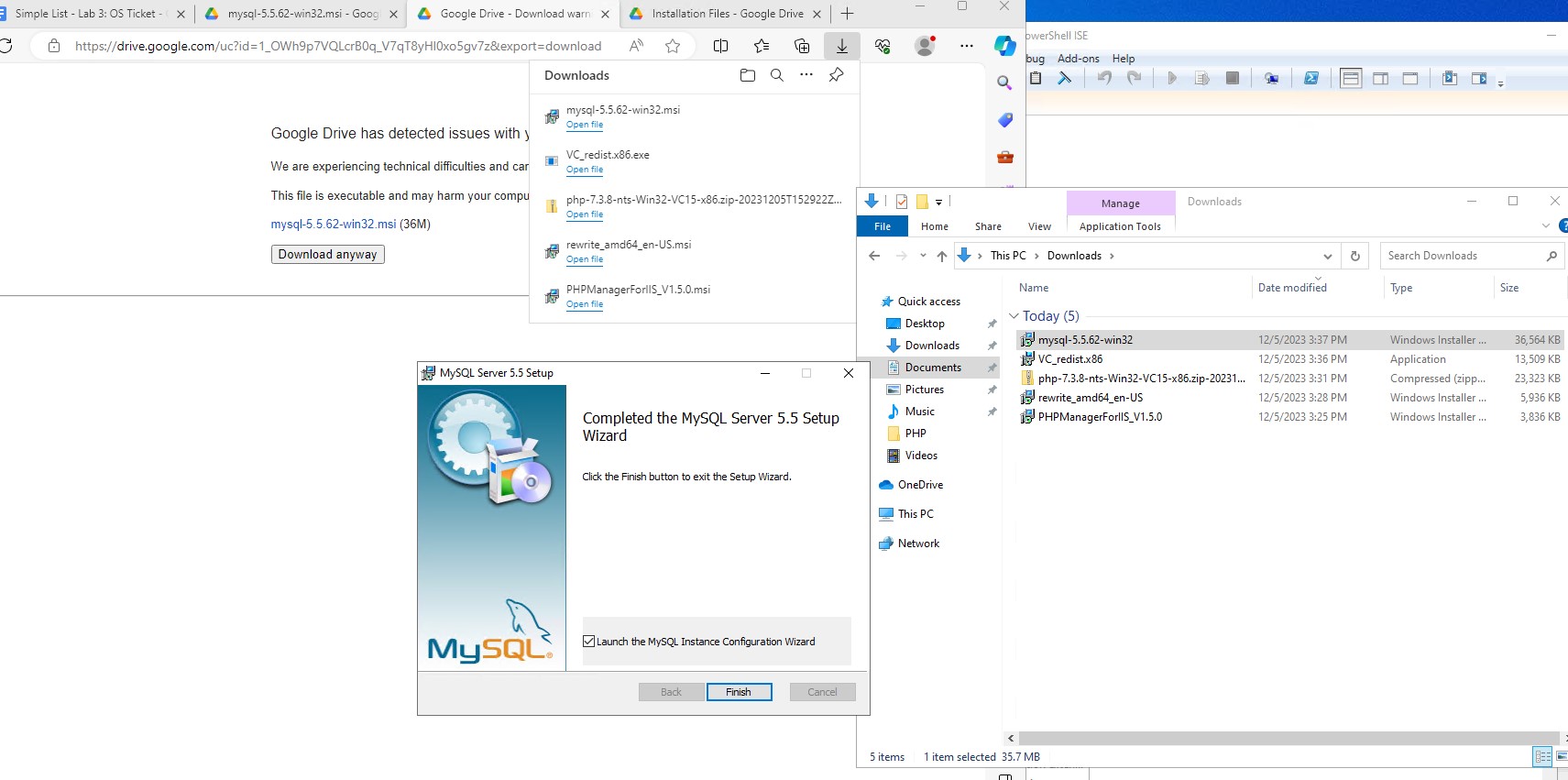Click Edge sidebar search icon

[x=1004, y=82]
